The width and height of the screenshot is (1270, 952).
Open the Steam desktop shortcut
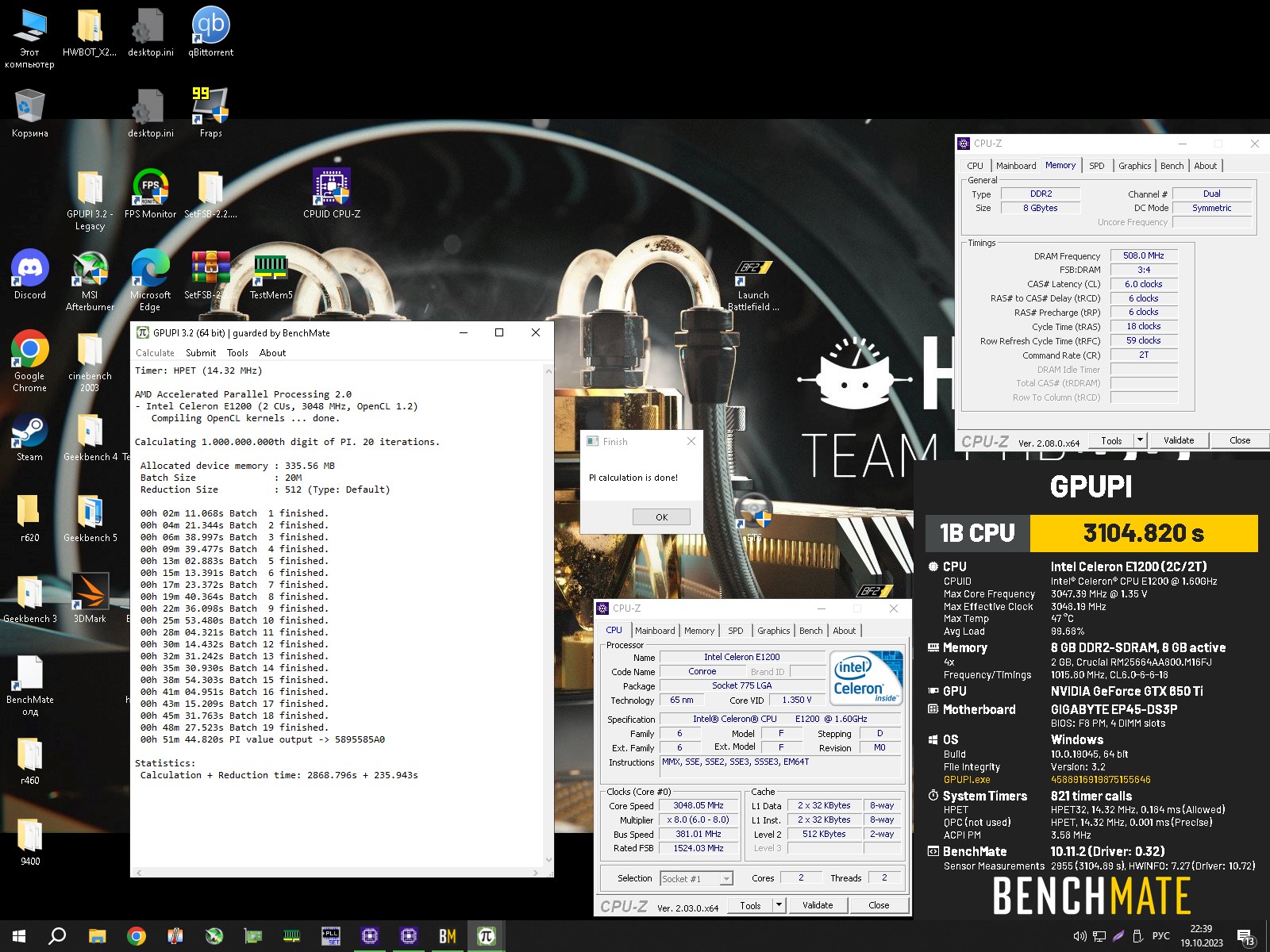coord(30,438)
